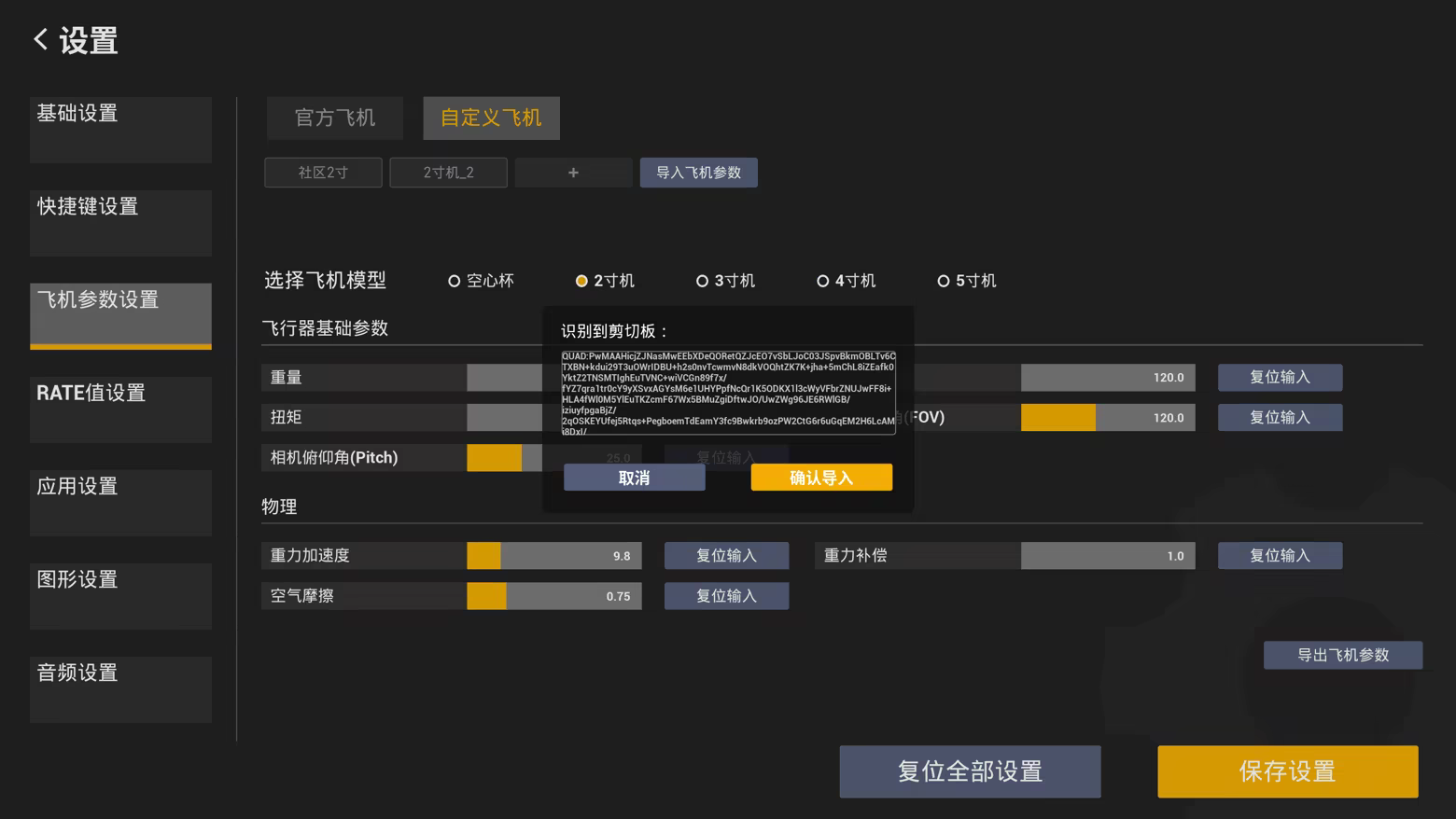Reset all settings with 复位全部设置
This screenshot has width=1456, height=819.
970,771
